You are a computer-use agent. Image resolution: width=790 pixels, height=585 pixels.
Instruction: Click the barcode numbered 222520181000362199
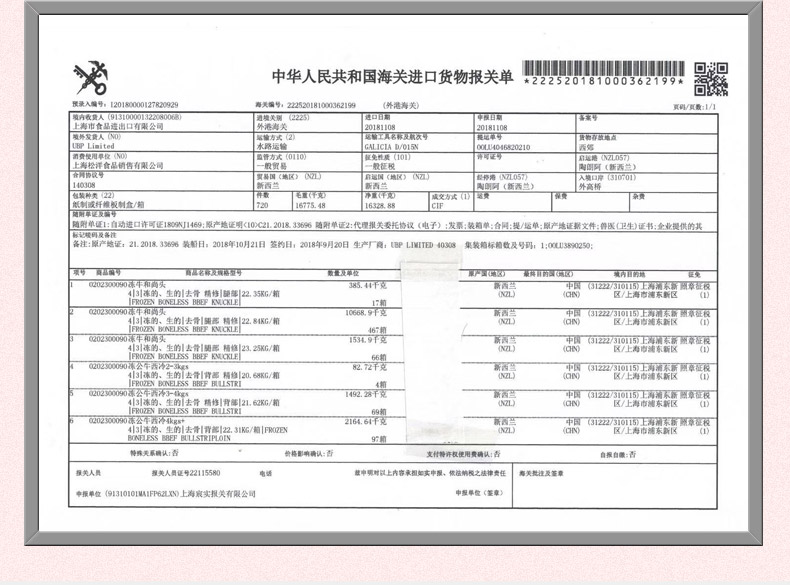(603, 73)
